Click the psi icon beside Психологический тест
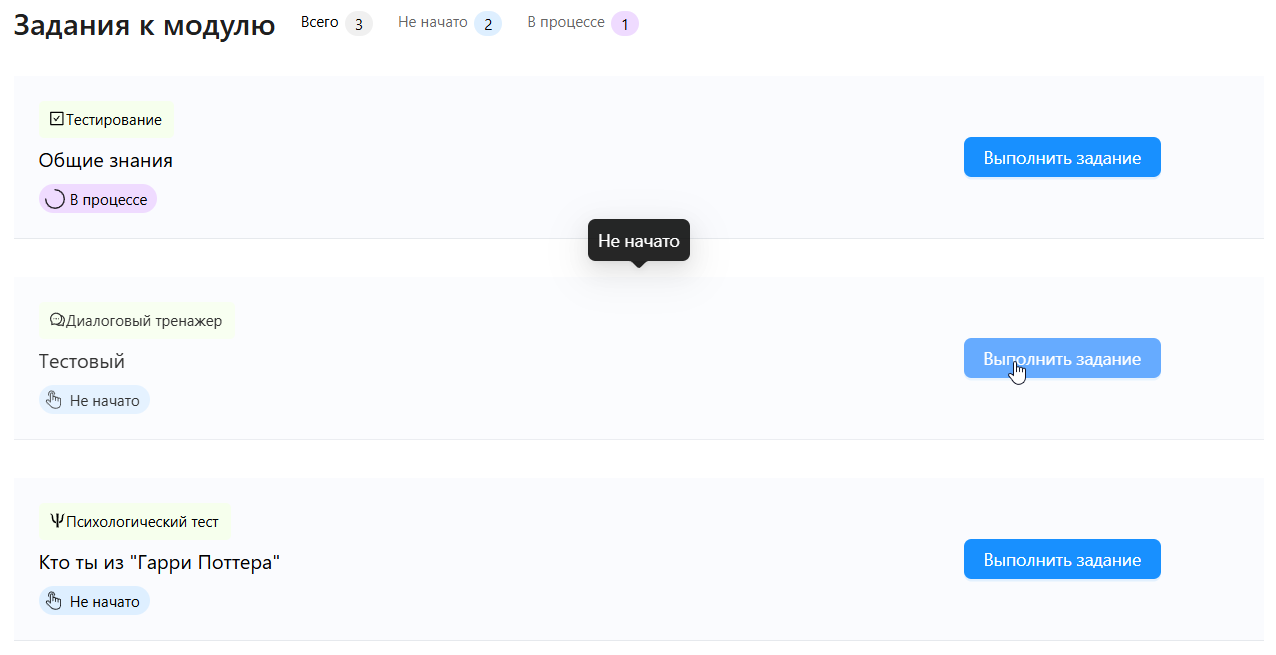Screen dimensions: 1276x655 point(56,521)
